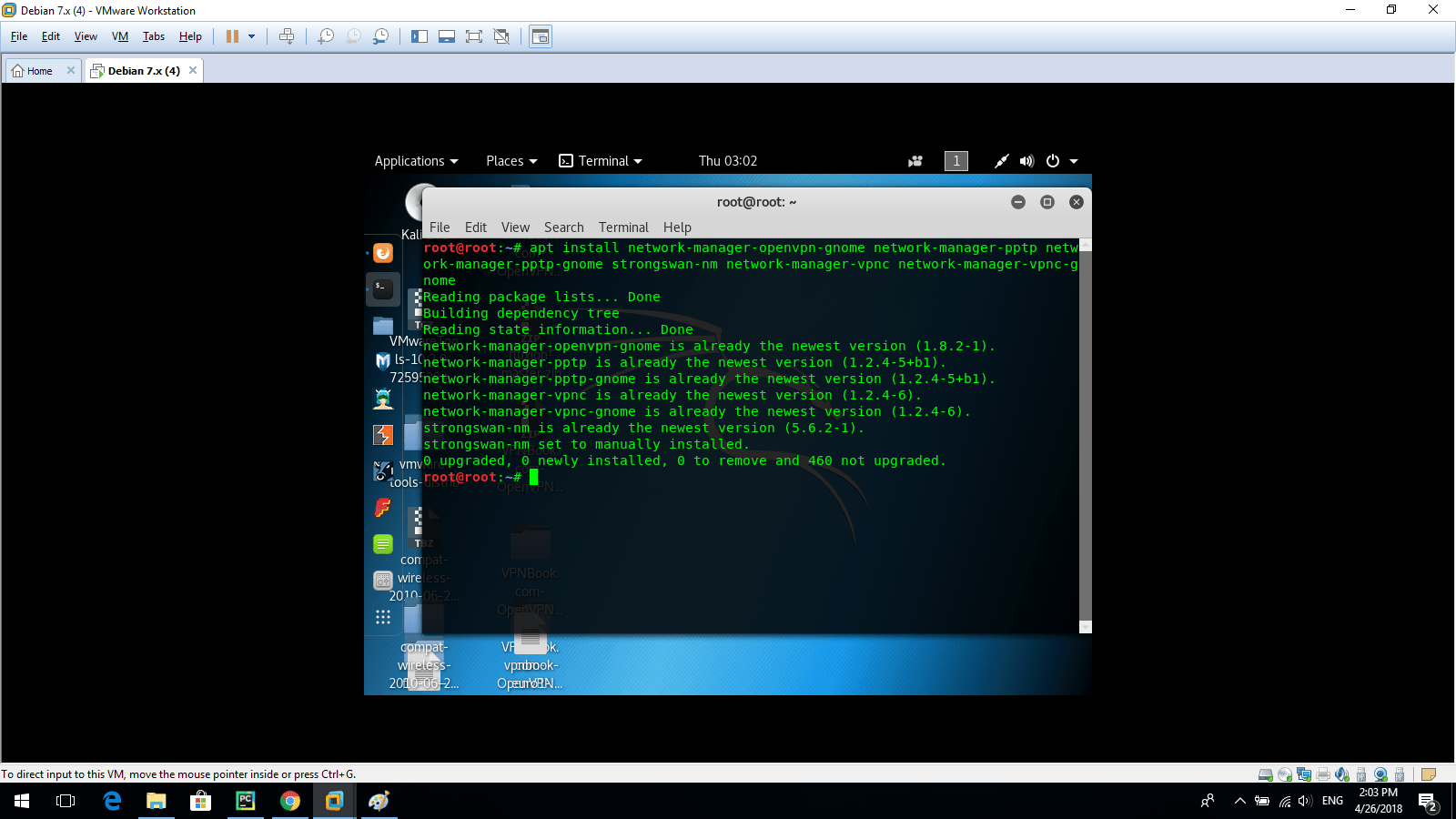Open the Terminal app menu in the top bar

click(x=601, y=161)
